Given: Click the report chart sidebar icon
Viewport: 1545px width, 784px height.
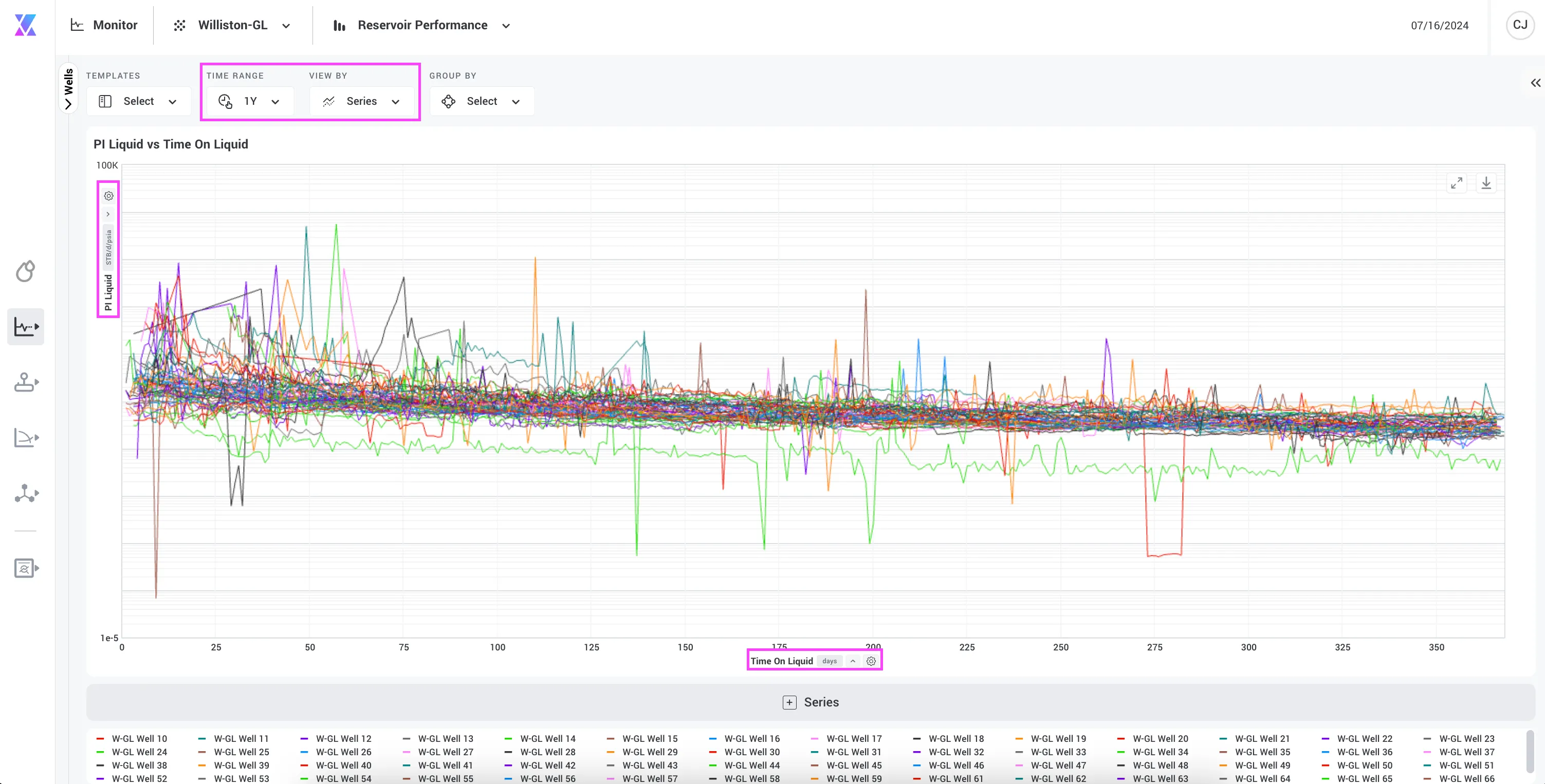Looking at the screenshot, I should [26, 568].
